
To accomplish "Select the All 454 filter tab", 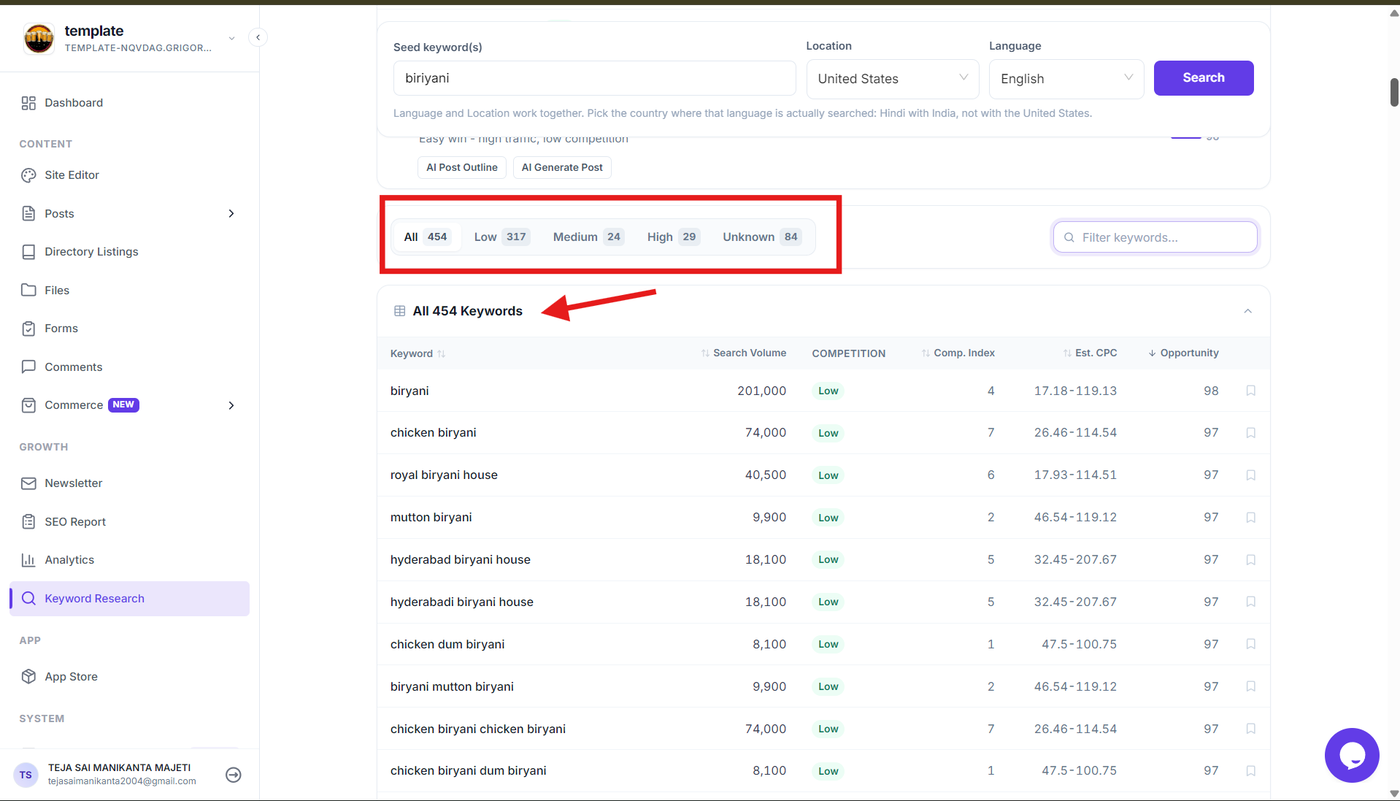I will (427, 237).
